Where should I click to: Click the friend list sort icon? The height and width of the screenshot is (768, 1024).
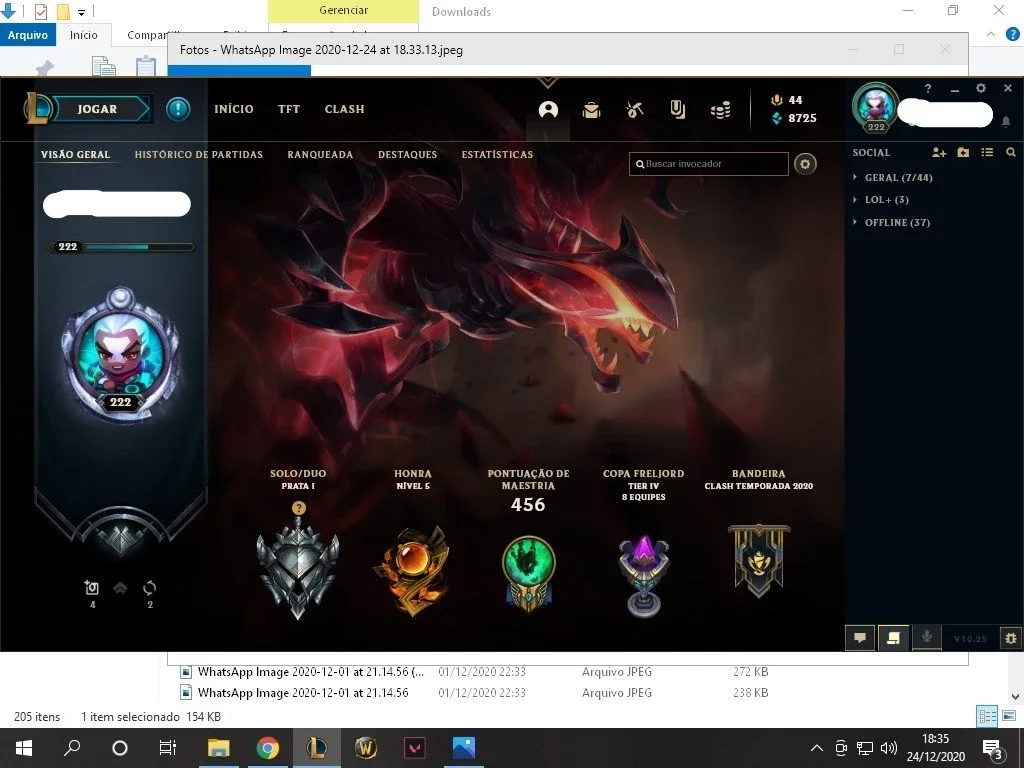[x=987, y=152]
